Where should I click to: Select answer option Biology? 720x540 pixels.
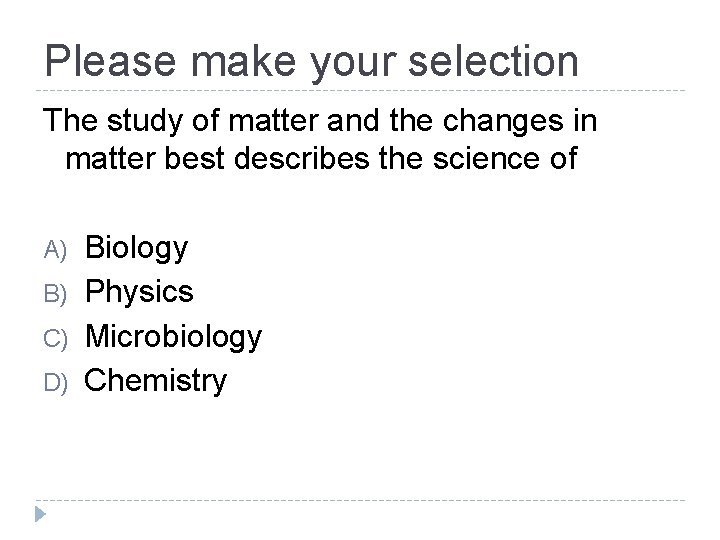pyautogui.click(x=136, y=247)
